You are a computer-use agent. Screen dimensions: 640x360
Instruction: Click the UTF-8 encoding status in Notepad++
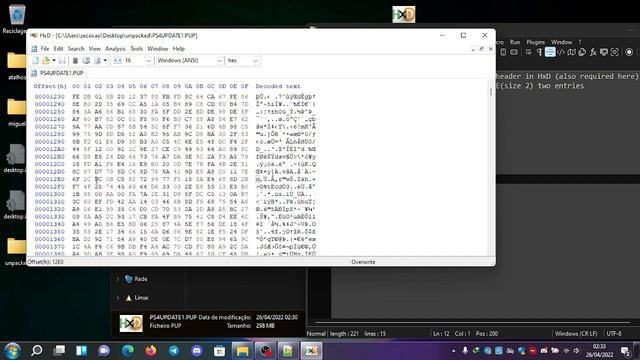click(614, 333)
